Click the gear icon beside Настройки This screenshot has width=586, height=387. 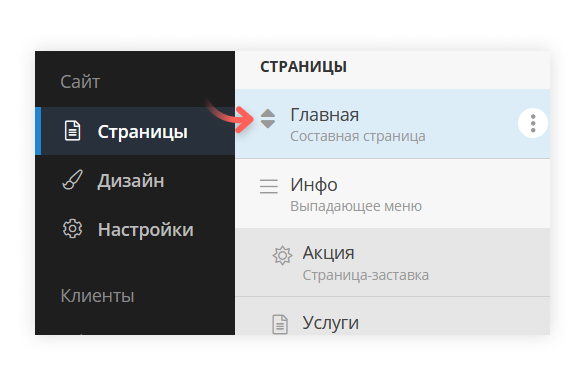[x=73, y=229]
